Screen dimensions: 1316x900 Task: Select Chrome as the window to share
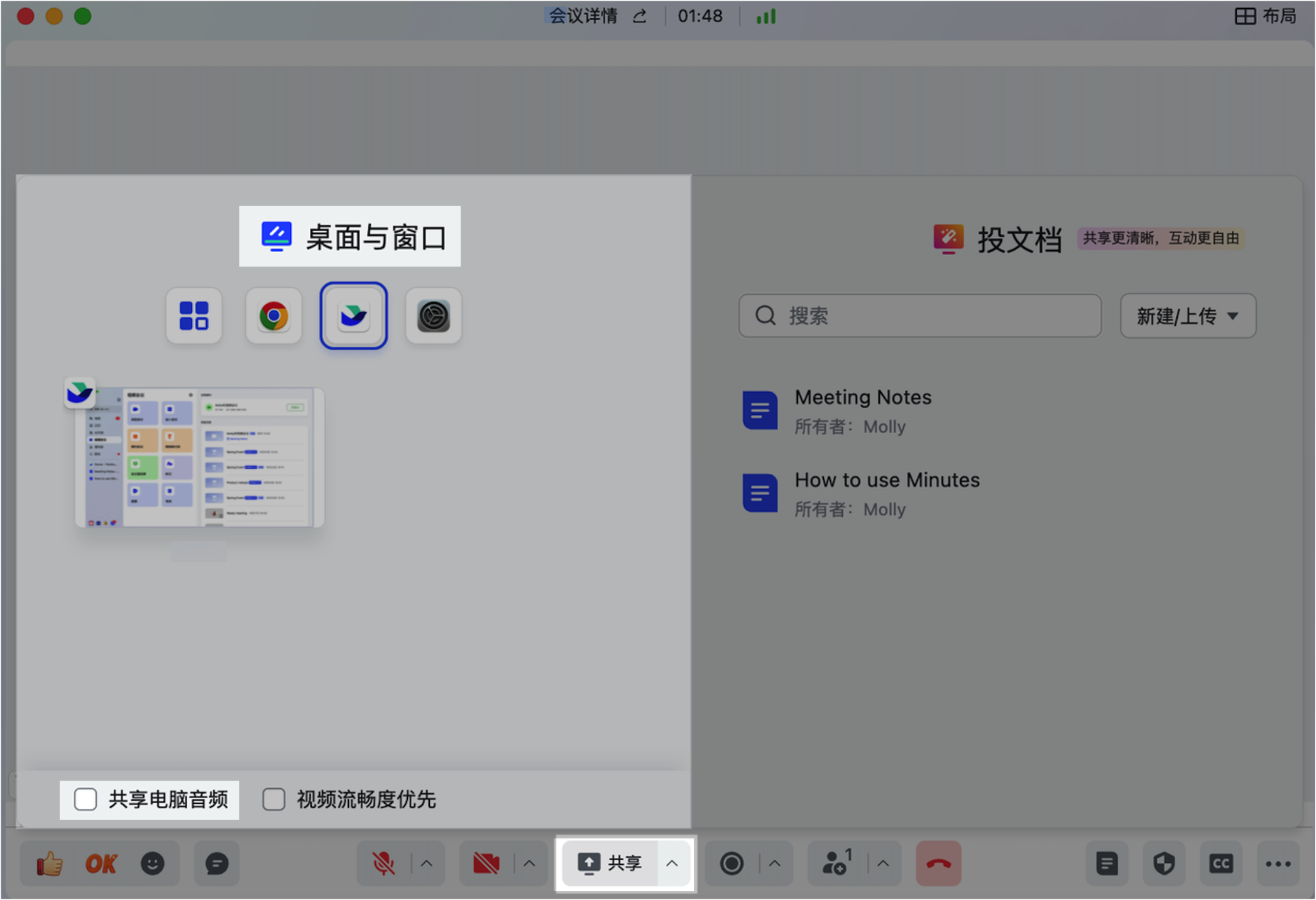click(273, 316)
